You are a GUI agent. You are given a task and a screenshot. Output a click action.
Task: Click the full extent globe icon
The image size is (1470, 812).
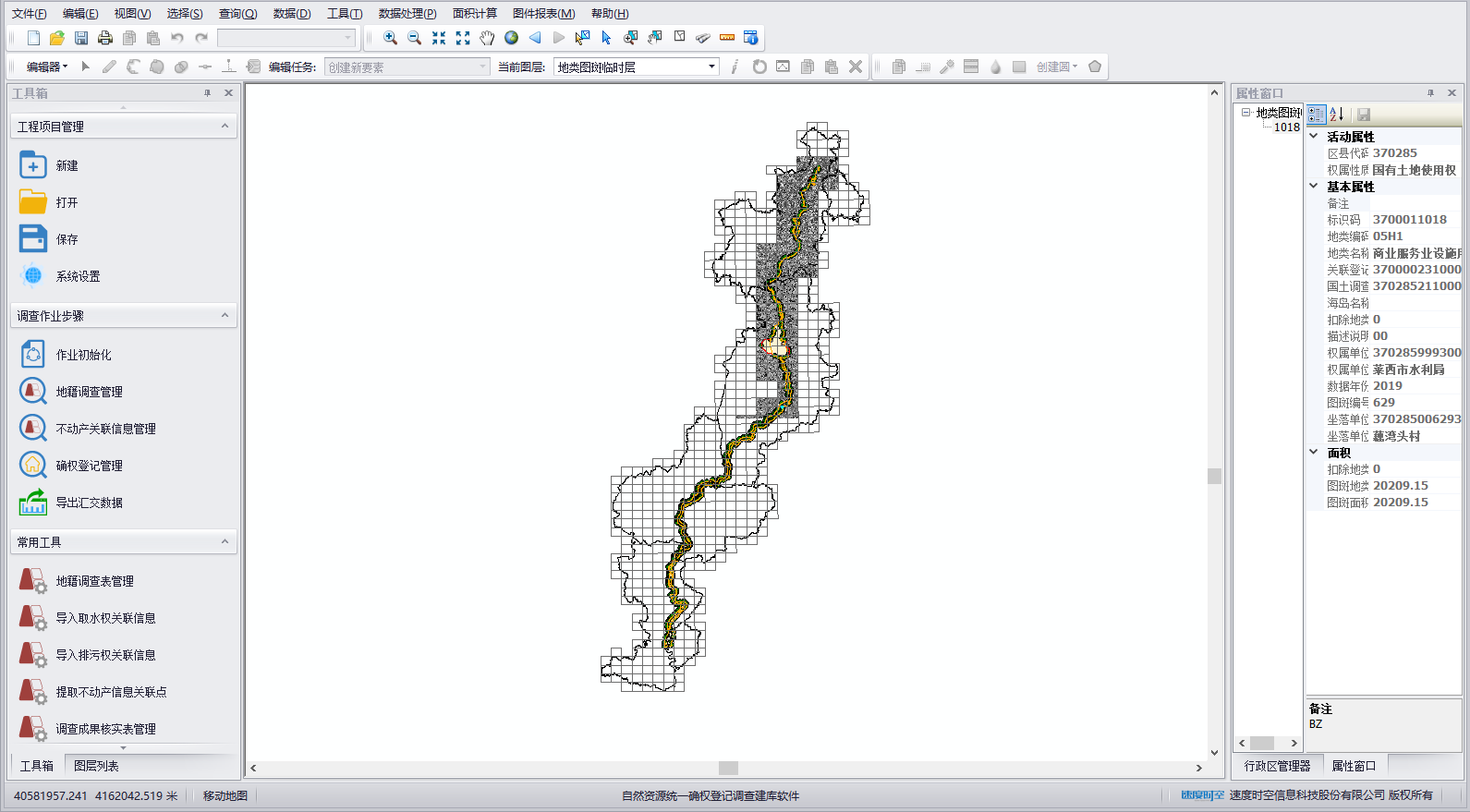tap(511, 38)
